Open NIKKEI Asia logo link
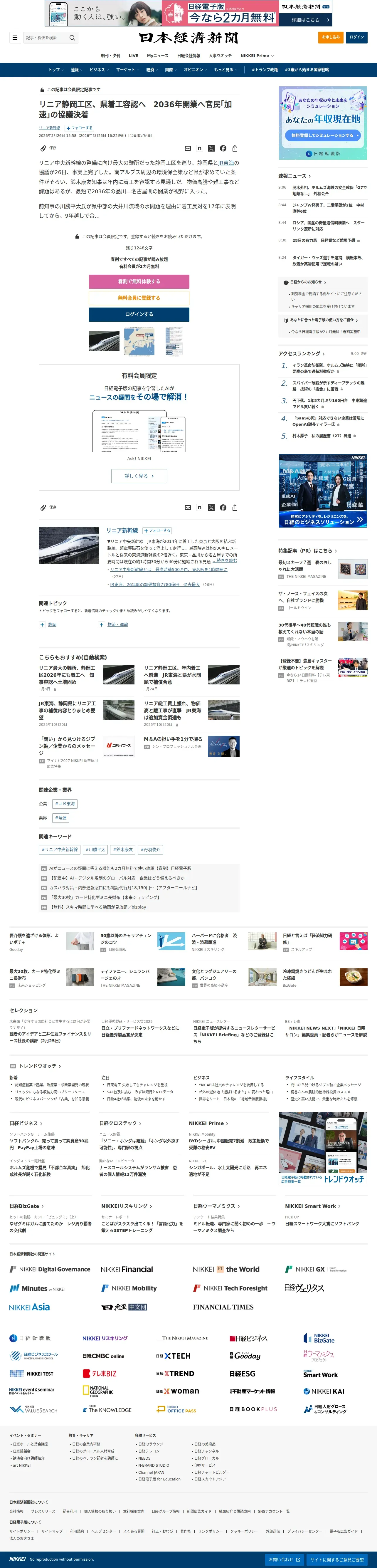Image resolution: width=377 pixels, height=1568 pixels. click(x=30, y=1307)
